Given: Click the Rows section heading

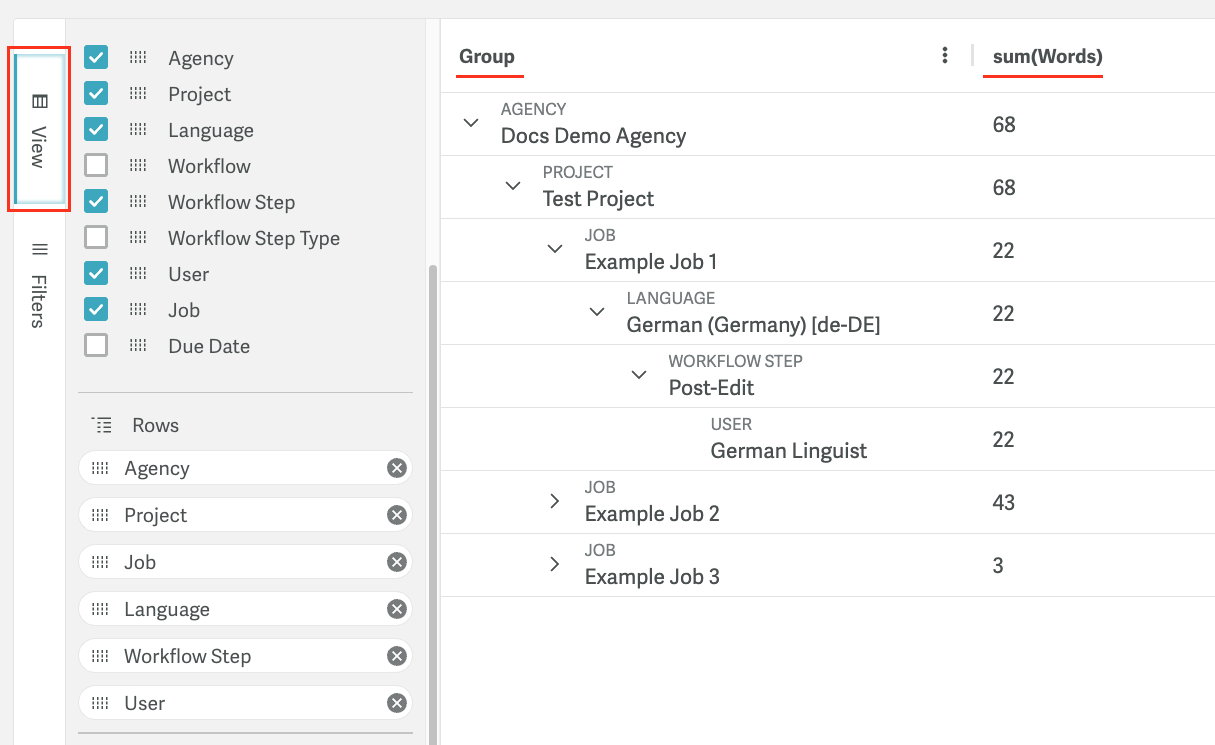Looking at the screenshot, I should (x=156, y=425).
